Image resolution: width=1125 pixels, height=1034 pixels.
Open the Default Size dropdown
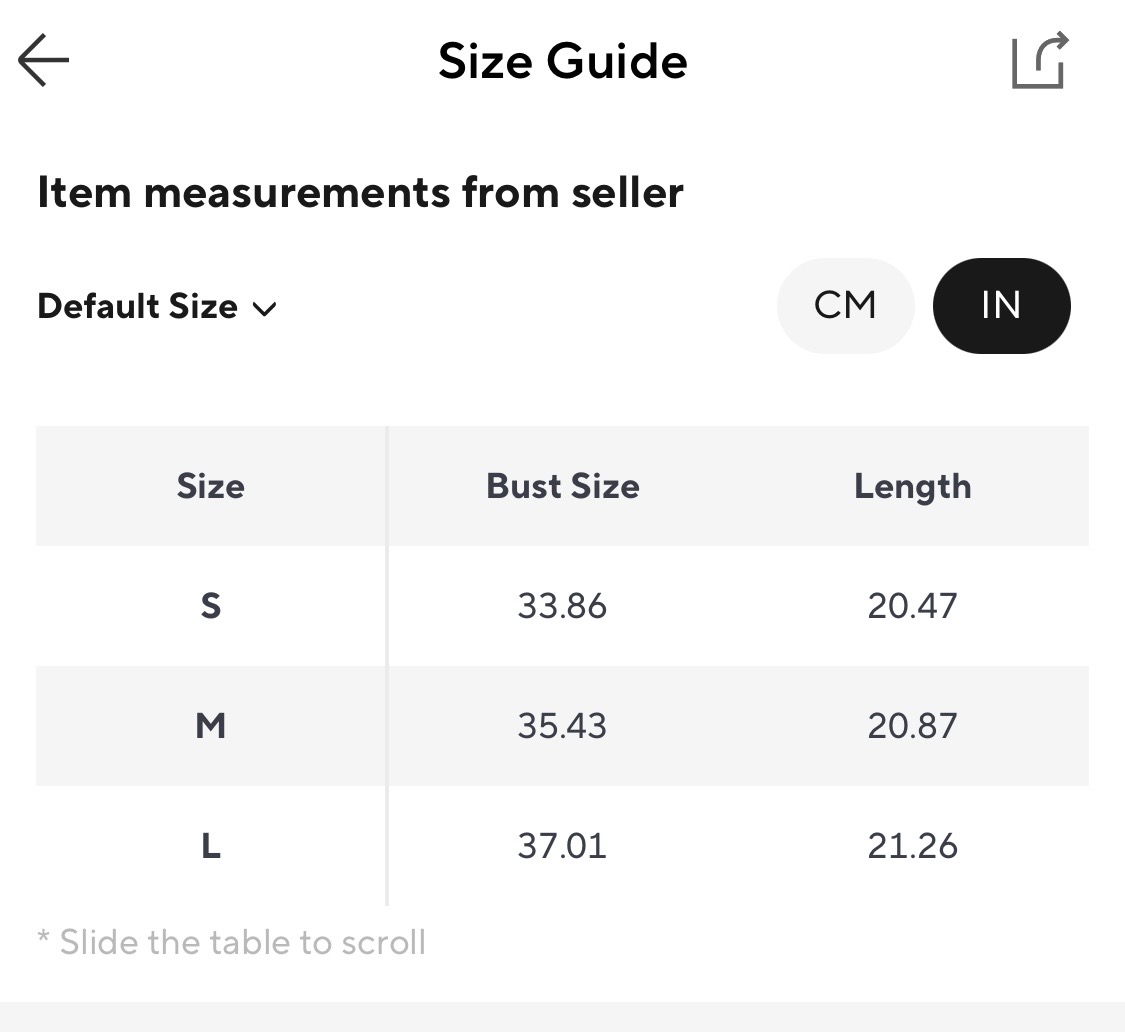(x=138, y=306)
